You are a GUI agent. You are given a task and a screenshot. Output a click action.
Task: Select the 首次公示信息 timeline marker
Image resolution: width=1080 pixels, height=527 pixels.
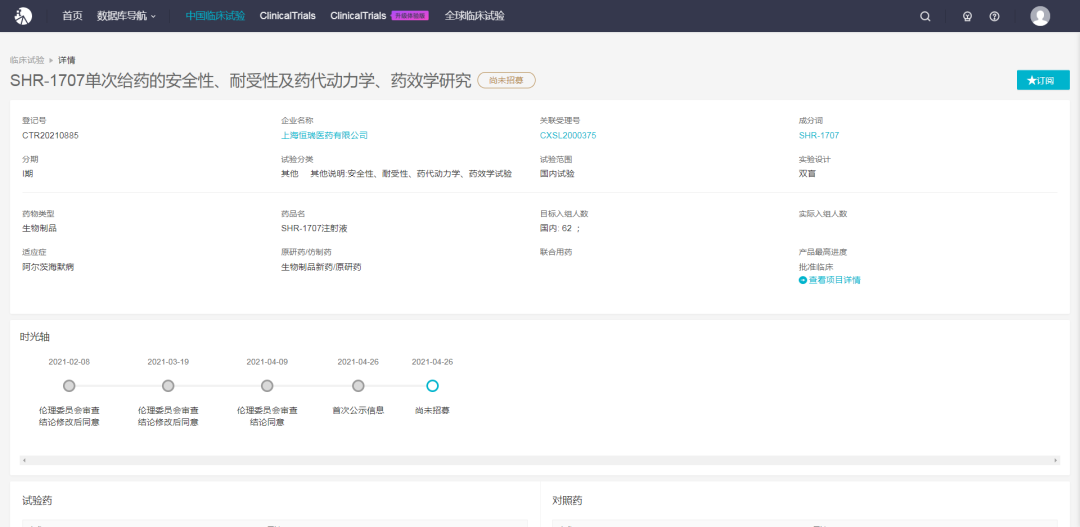coord(358,386)
